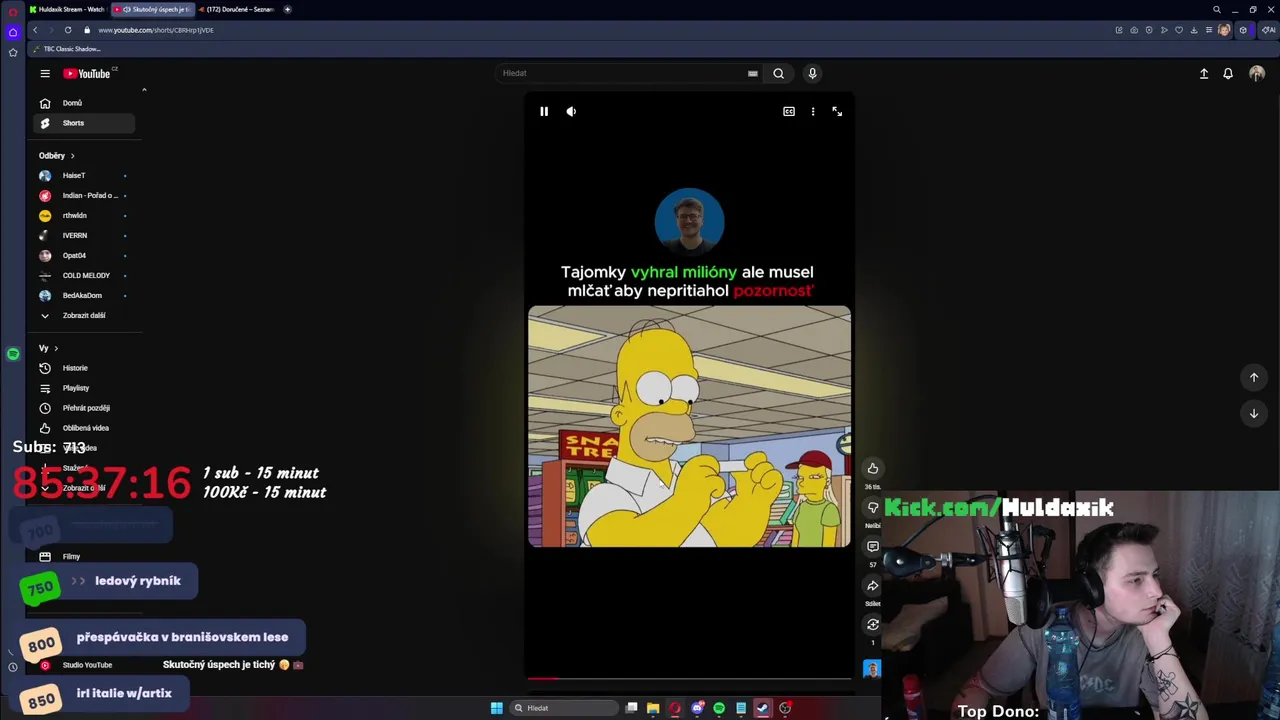1280x720 pixels.
Task: Open Discord from the taskbar
Action: tap(697, 708)
